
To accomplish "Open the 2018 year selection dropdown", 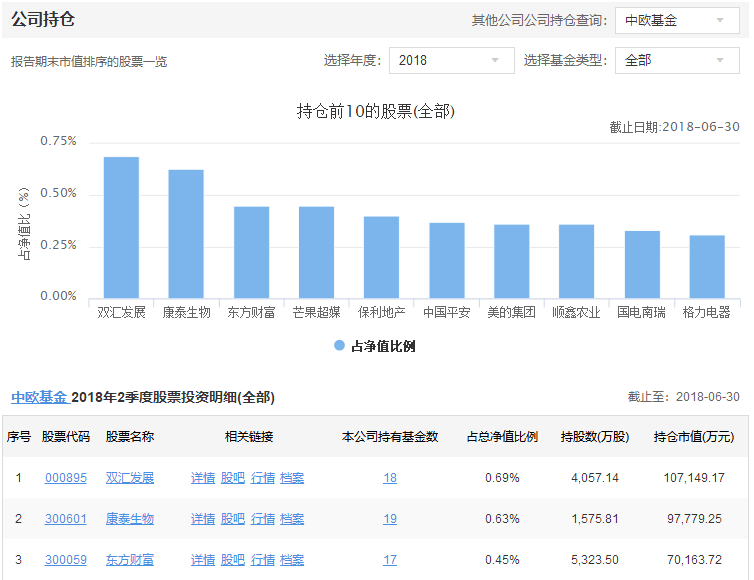I will 452,60.
